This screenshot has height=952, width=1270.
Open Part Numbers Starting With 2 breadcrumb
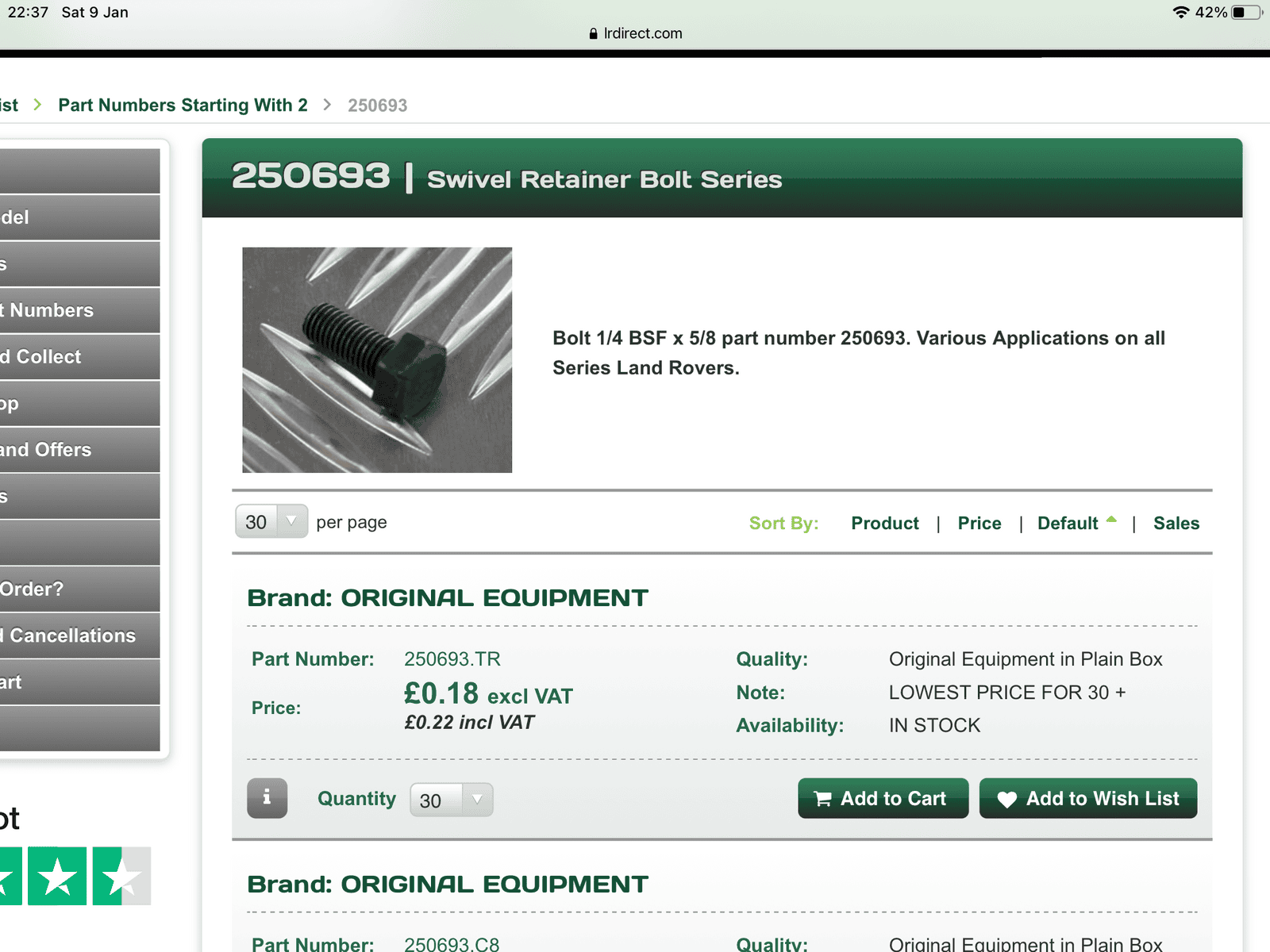(x=183, y=105)
